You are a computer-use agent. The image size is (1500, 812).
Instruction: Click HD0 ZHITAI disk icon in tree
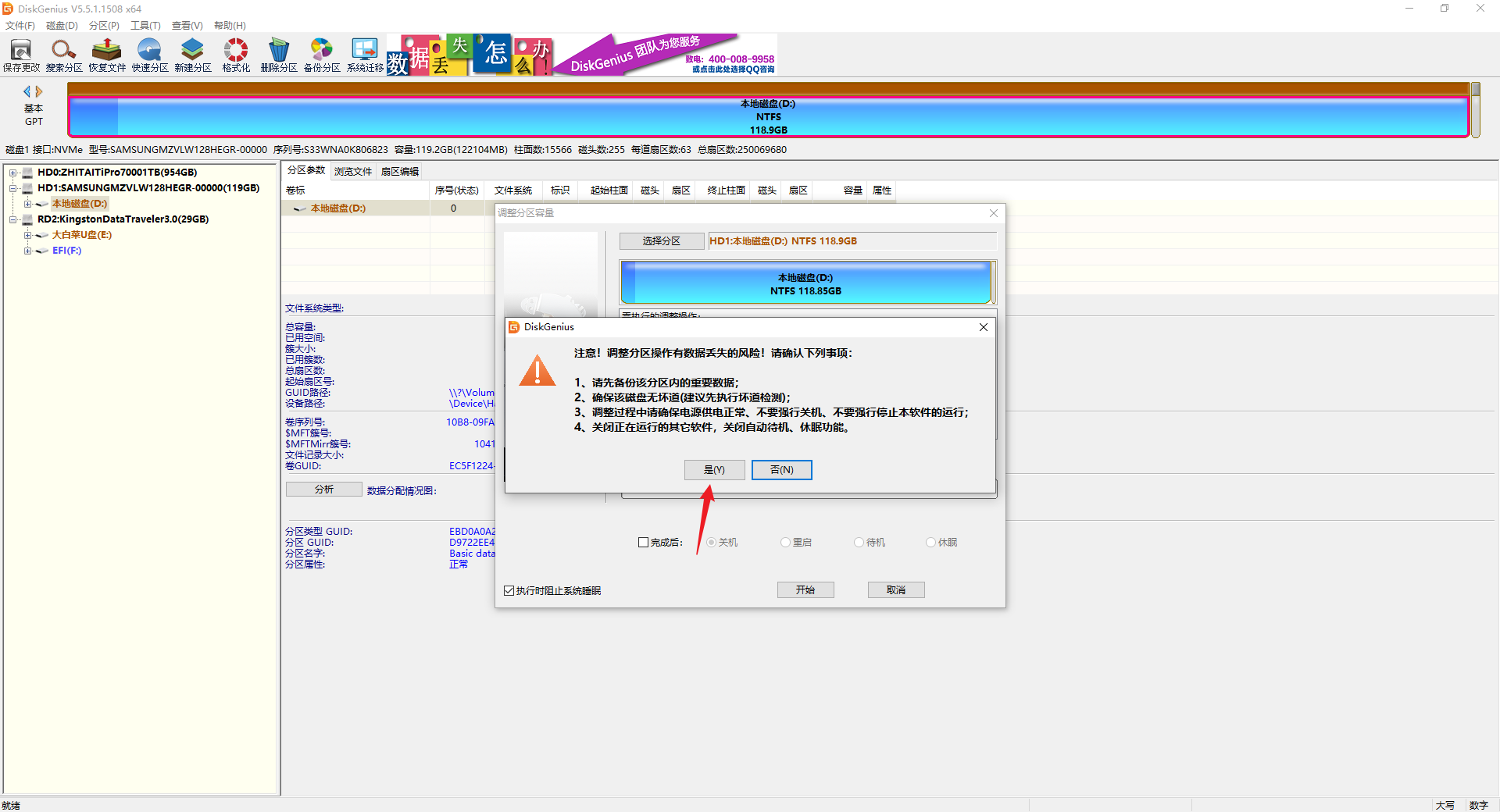28,173
